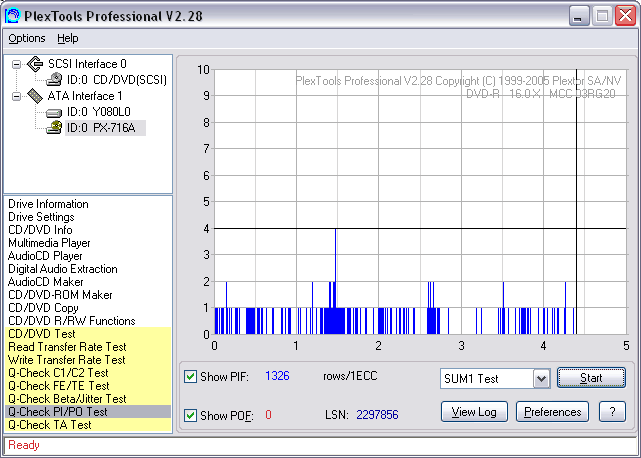
Task: Toggle the Show POF checkbox
Action: (x=190, y=415)
